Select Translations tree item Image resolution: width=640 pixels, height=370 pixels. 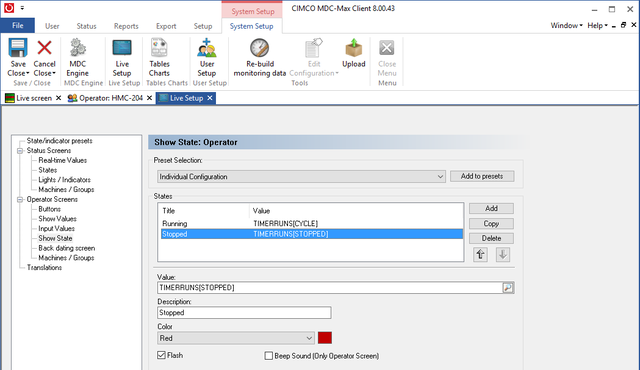click(44, 268)
